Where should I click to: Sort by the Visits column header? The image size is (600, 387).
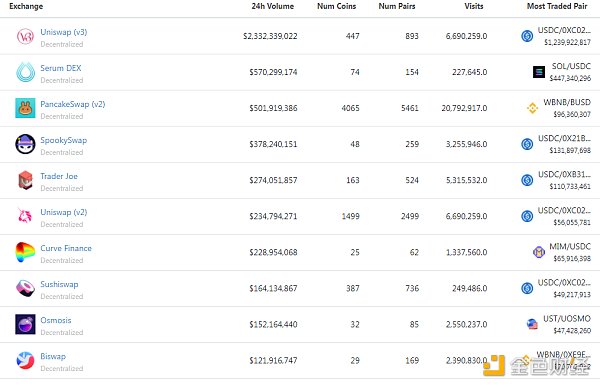point(474,6)
